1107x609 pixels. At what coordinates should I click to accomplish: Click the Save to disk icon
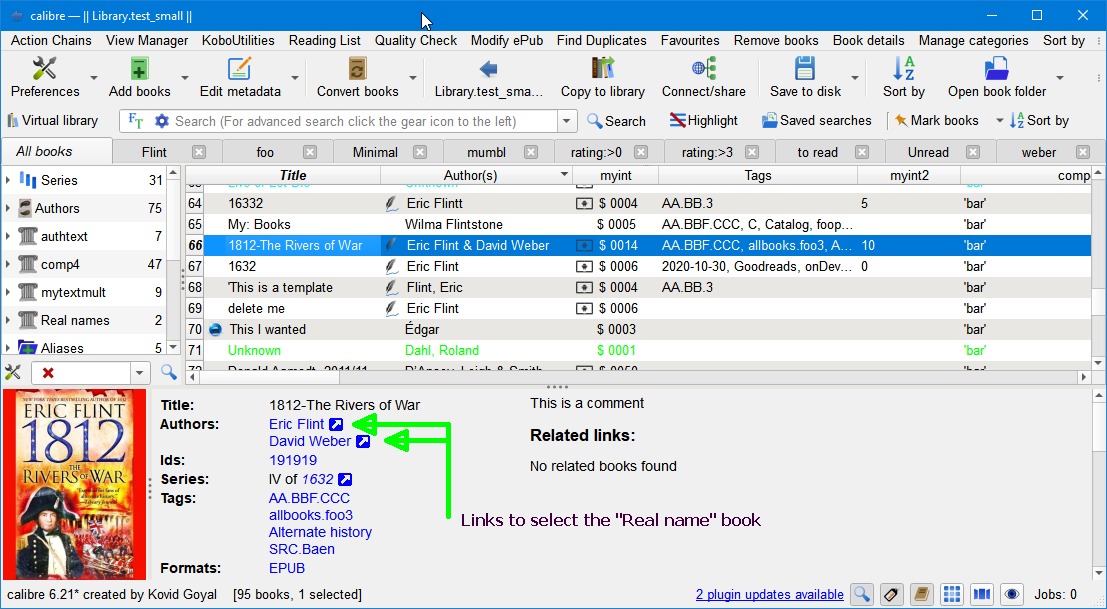click(x=805, y=69)
